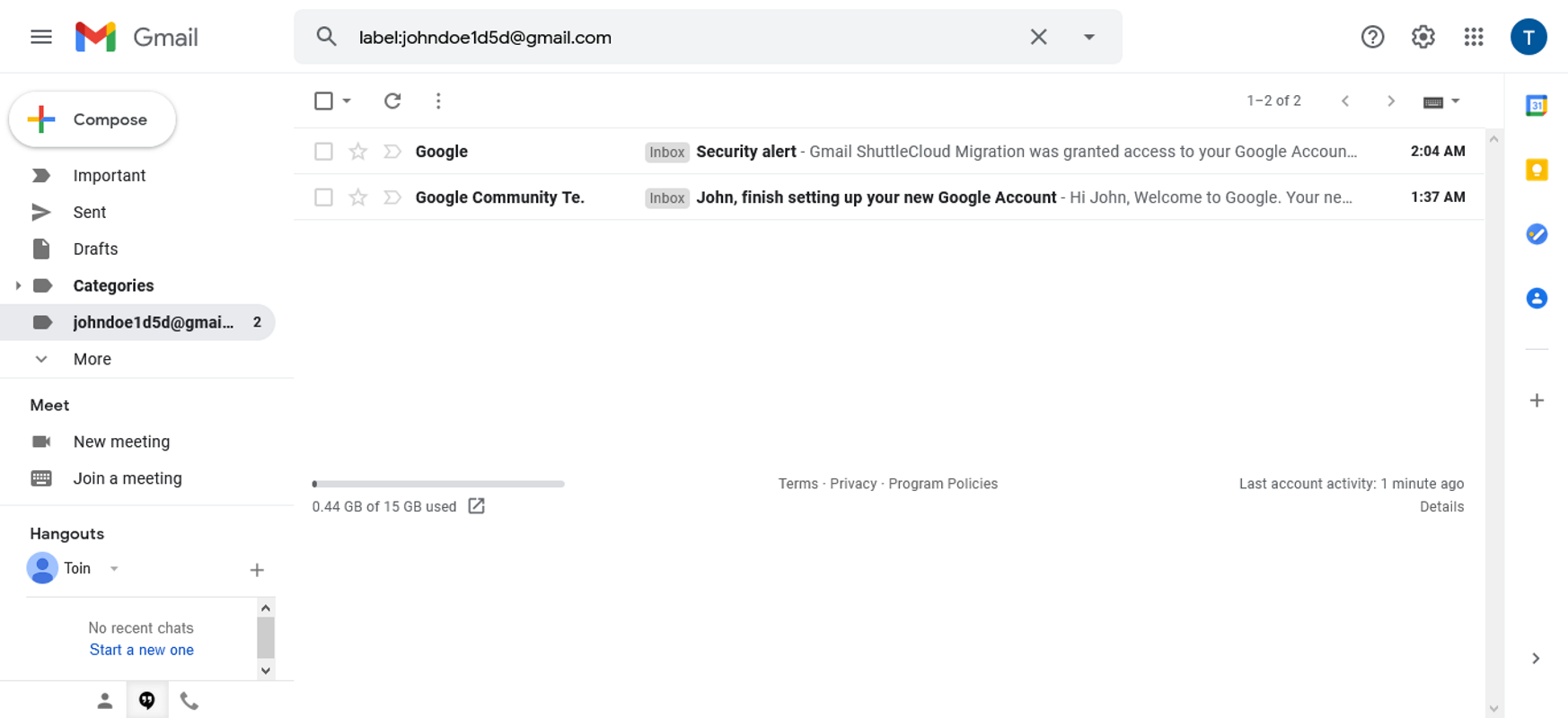Check the Google Community Team email checkbox
1568x718 pixels.
323,197
